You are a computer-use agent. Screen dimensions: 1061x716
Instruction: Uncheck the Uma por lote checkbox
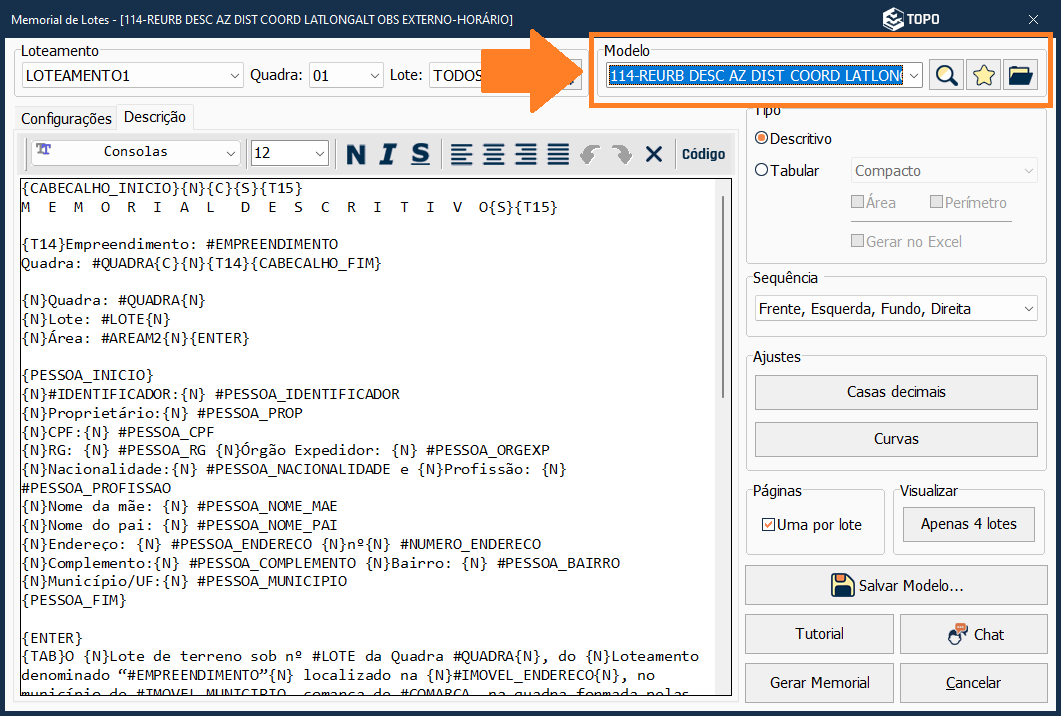tap(768, 525)
